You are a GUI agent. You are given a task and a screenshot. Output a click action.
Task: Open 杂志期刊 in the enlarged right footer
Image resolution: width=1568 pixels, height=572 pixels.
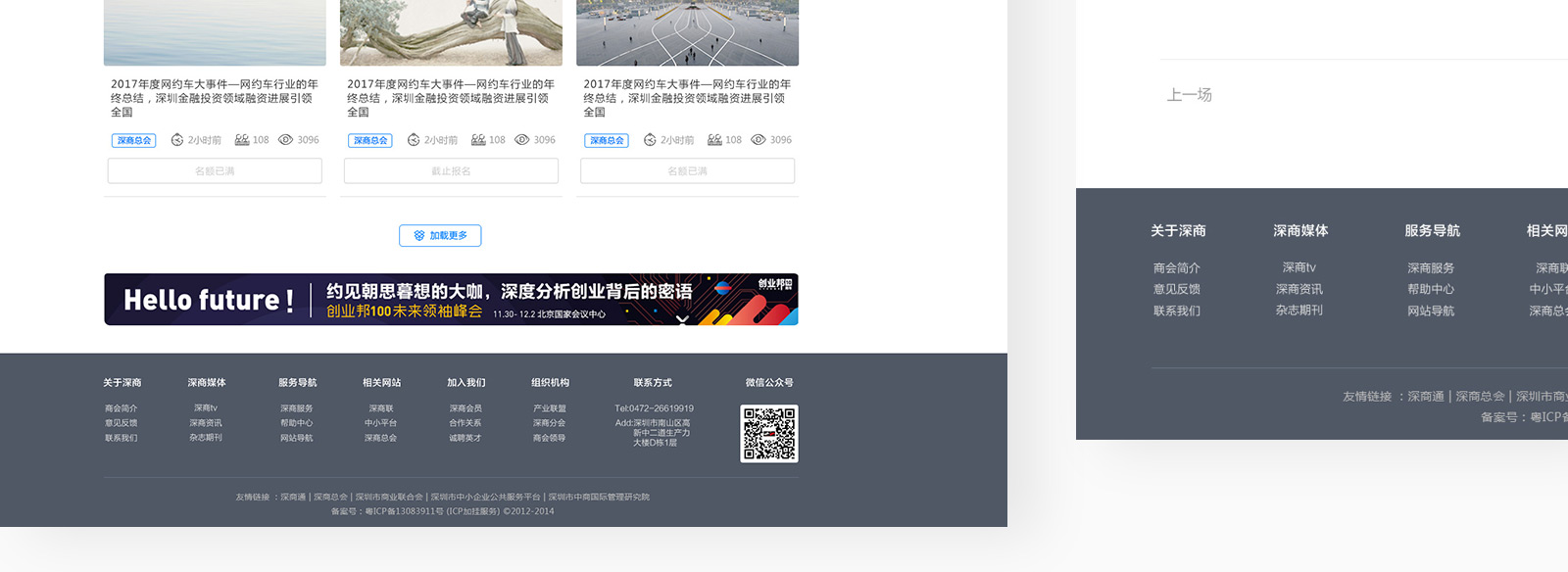(x=1299, y=310)
